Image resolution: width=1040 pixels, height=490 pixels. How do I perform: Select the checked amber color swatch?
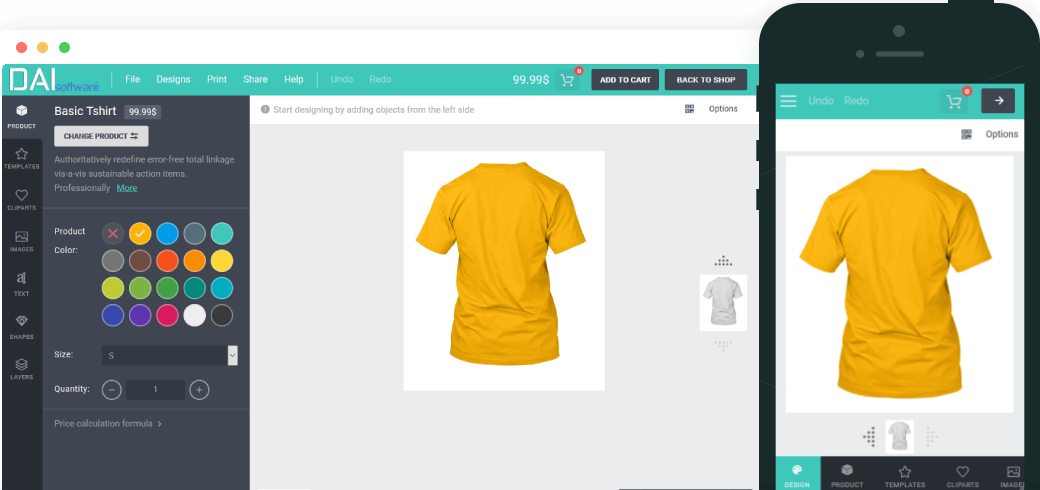[140, 233]
